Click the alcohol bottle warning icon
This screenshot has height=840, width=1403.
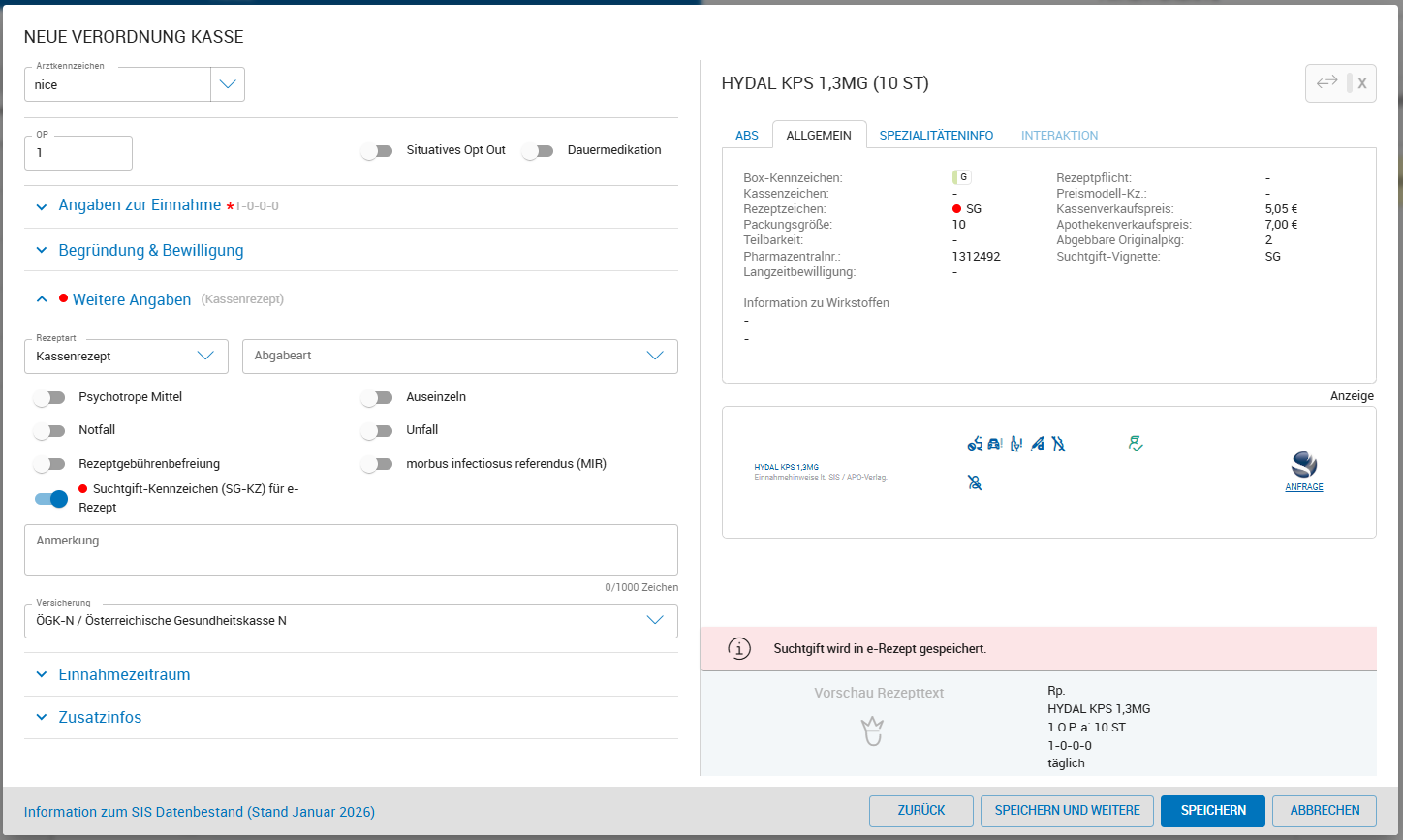pos(1015,444)
